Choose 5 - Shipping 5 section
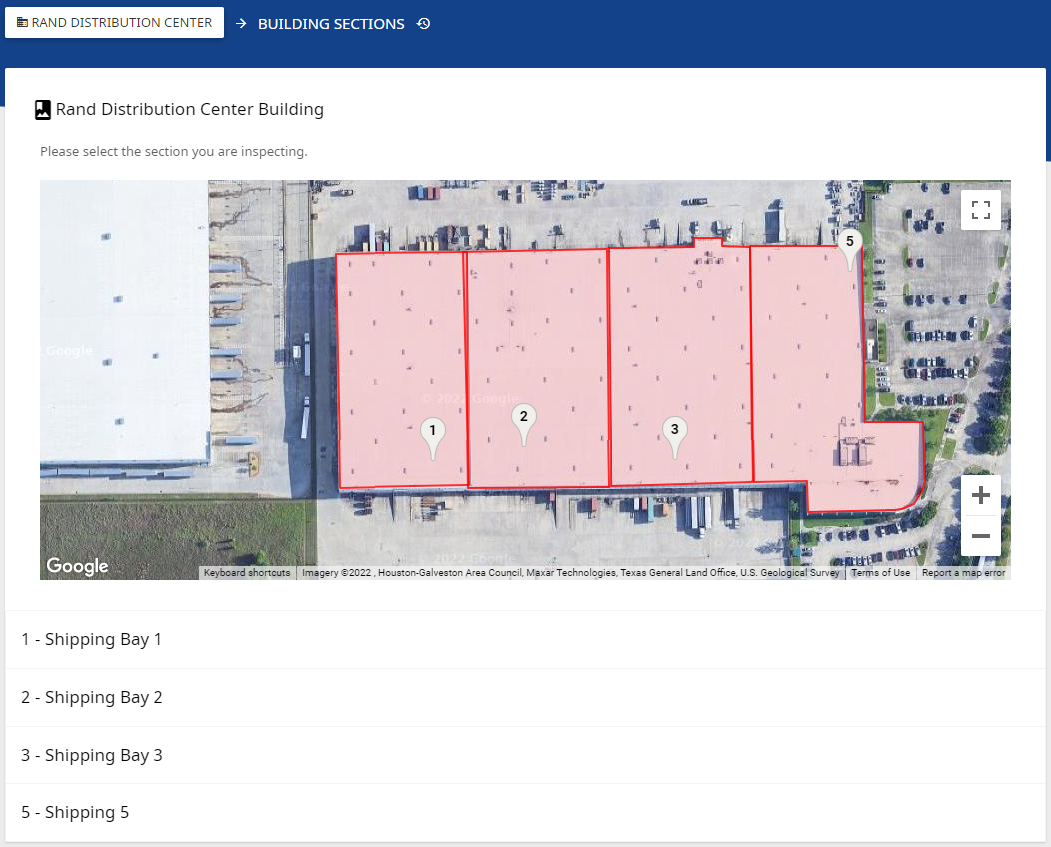This screenshot has height=847, width=1051. click(x=526, y=813)
